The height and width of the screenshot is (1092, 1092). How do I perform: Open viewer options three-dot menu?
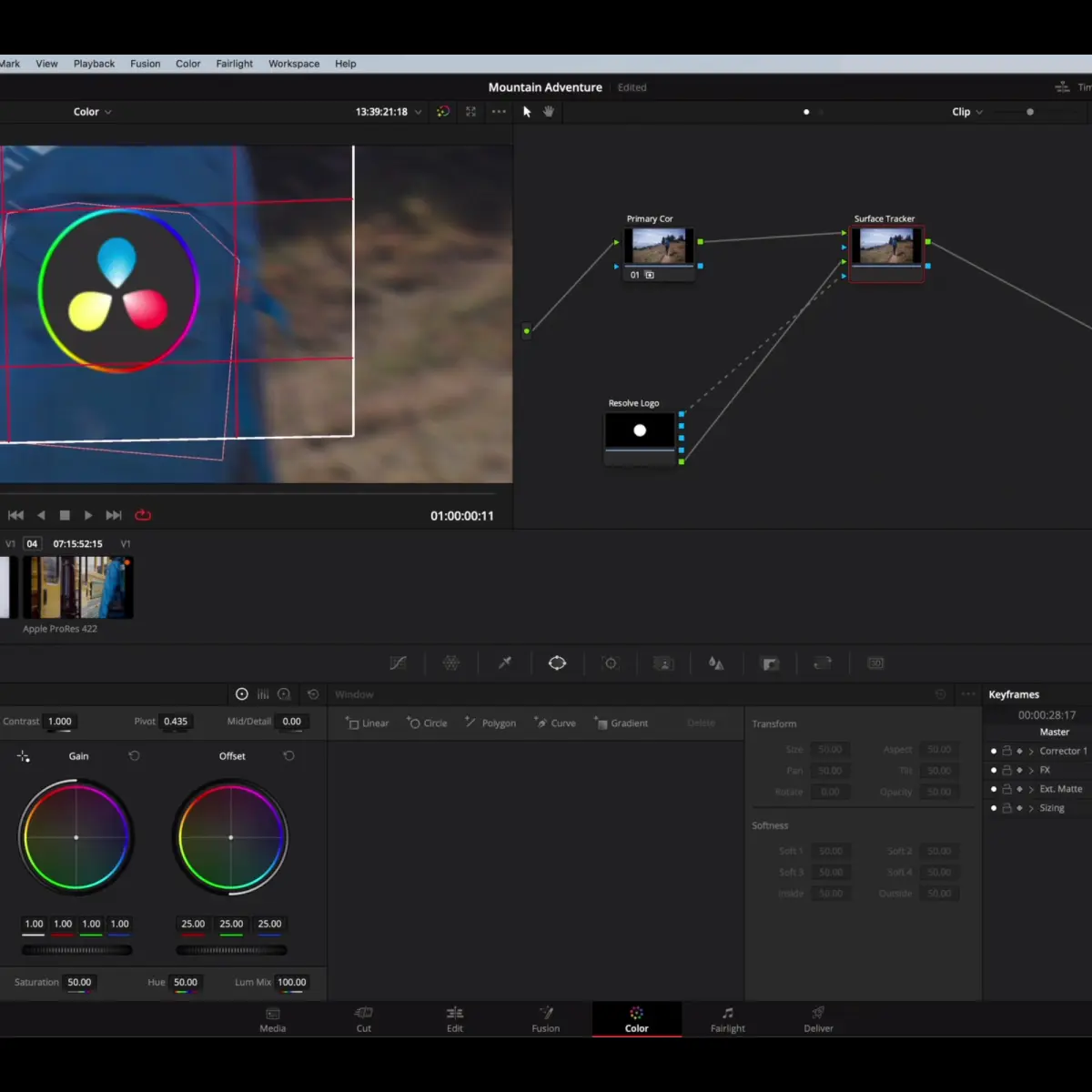(499, 112)
